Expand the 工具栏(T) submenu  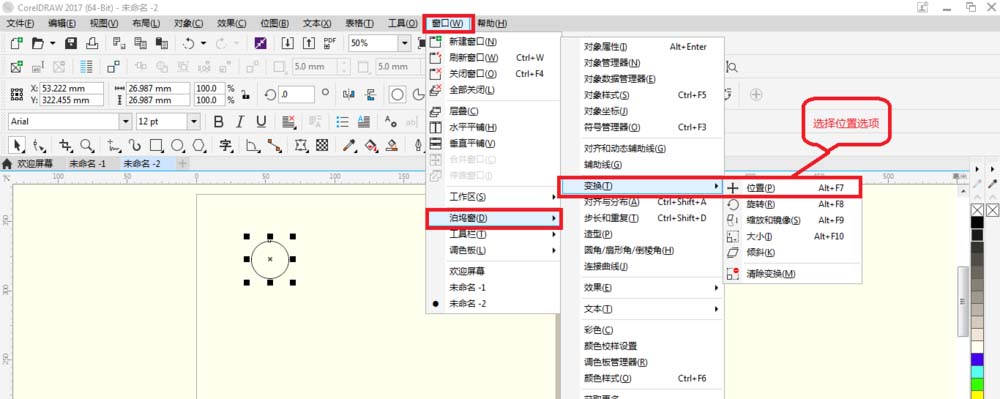click(x=494, y=234)
